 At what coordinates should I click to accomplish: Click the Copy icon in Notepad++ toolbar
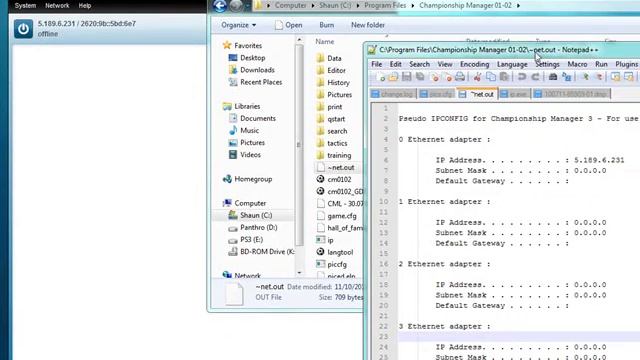(491, 77)
